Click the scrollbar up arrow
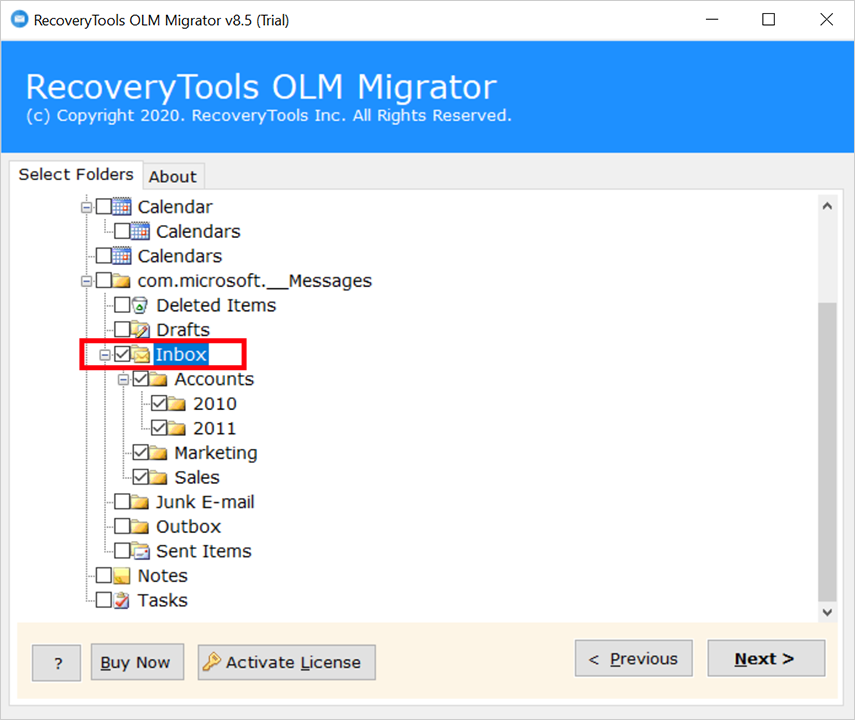Screen dimensions: 855x720 tap(827, 206)
